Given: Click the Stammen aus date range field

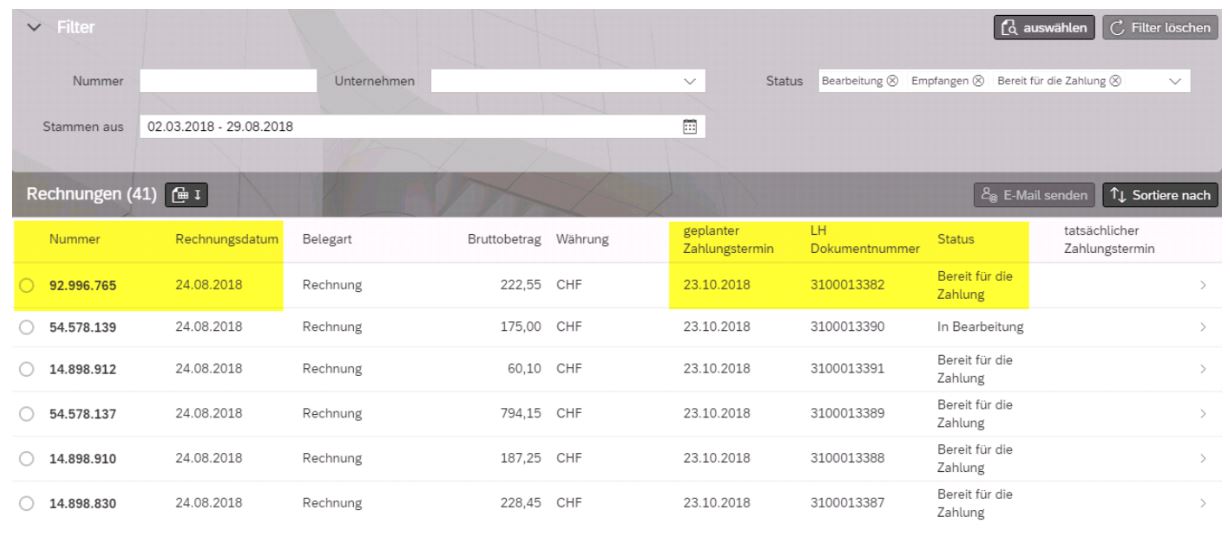Looking at the screenshot, I should coord(423,127).
